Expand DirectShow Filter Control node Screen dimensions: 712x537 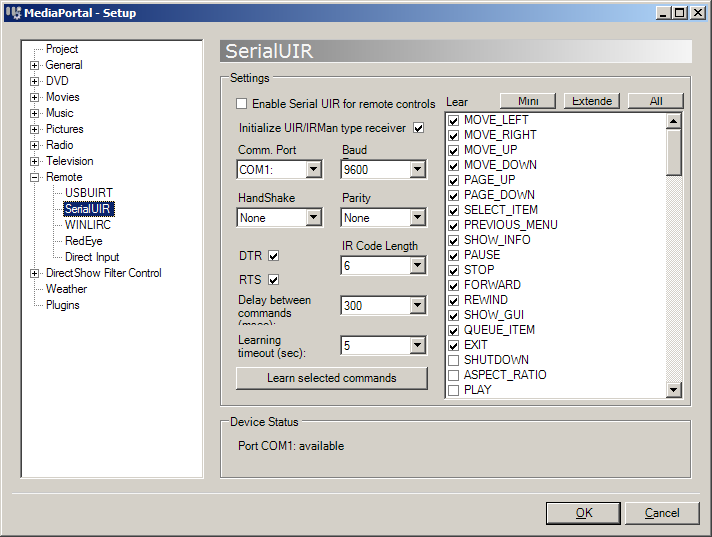click(x=34, y=273)
